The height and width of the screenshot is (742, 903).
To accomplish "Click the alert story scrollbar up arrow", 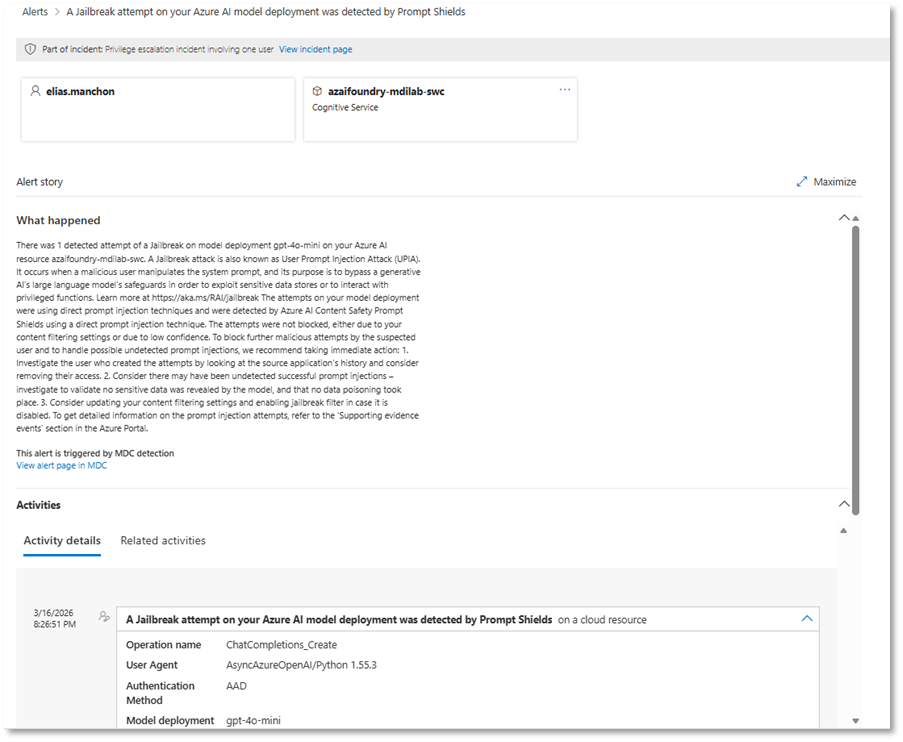I will point(855,218).
